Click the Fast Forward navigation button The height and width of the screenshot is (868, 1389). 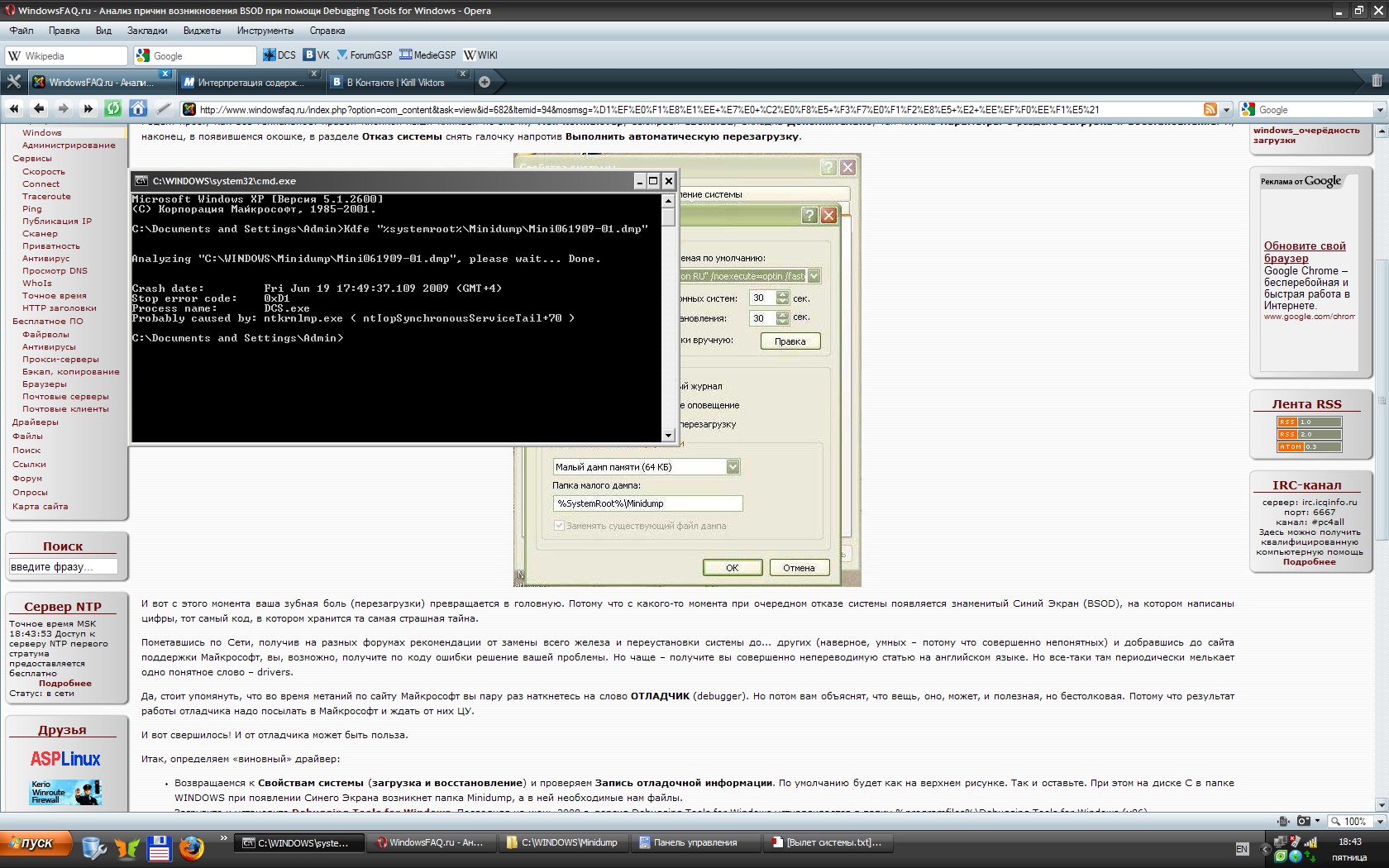pyautogui.click(x=88, y=109)
